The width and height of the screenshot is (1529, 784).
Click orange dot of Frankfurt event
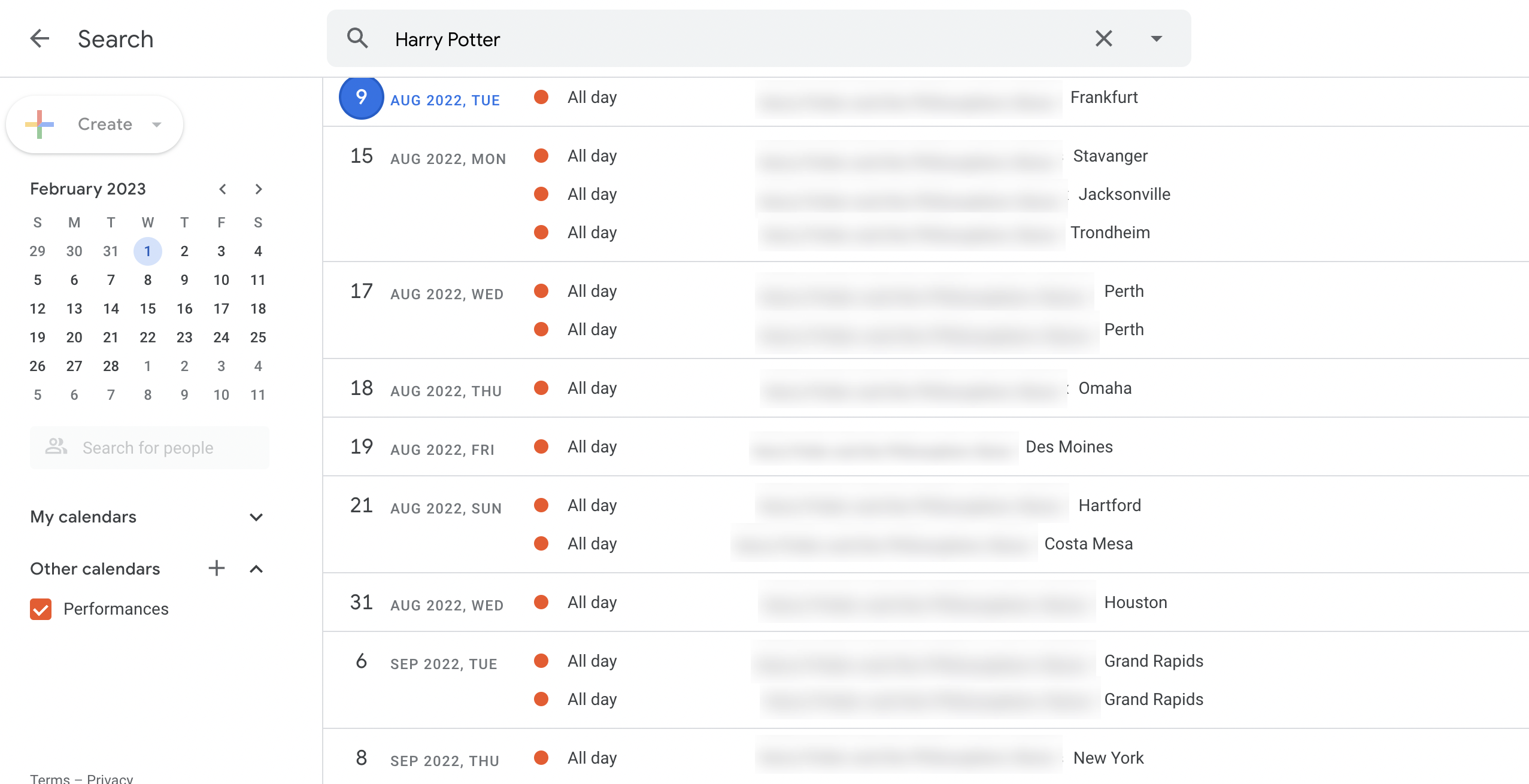tap(541, 97)
